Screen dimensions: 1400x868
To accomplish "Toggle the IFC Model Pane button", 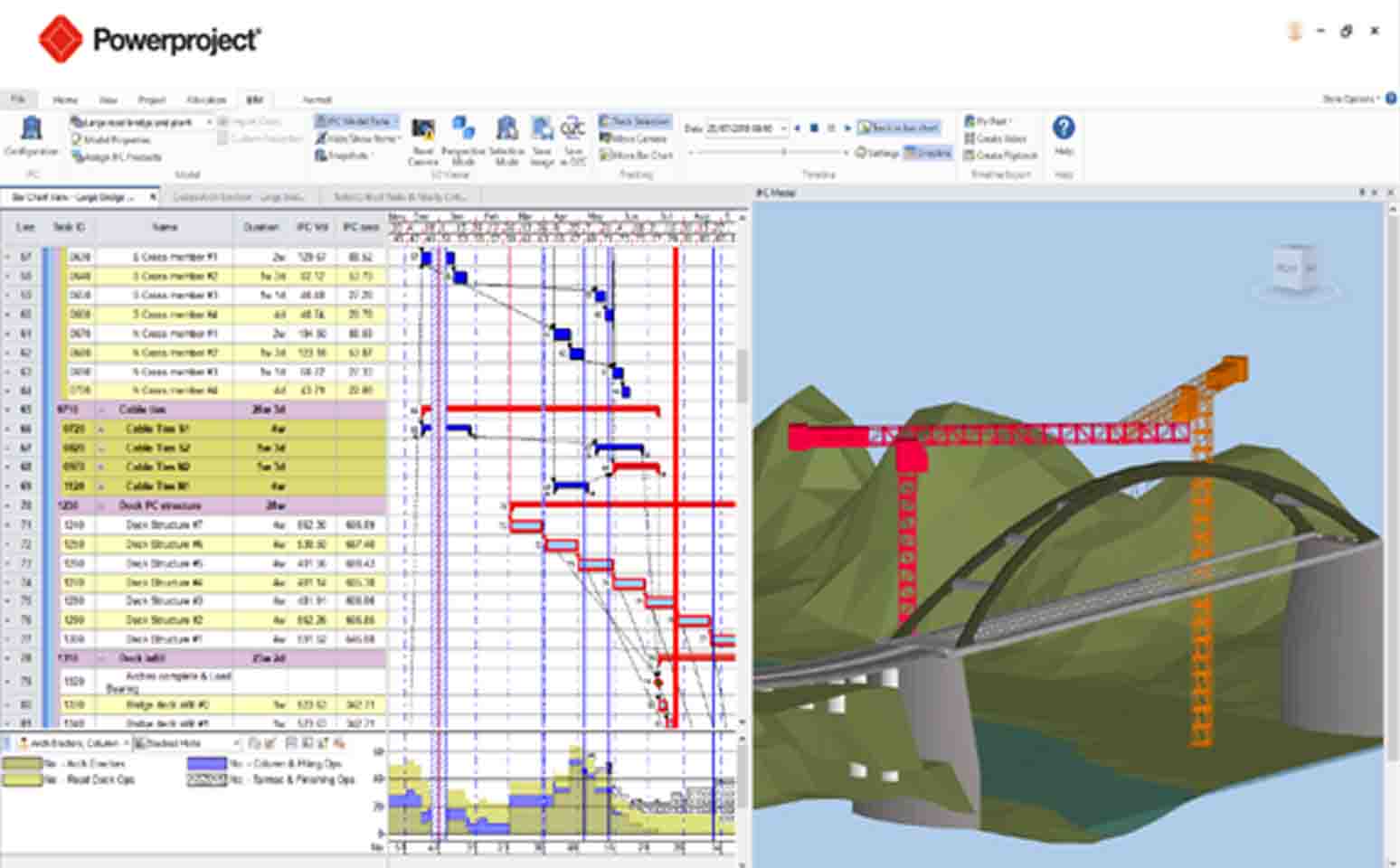I will tap(355, 121).
